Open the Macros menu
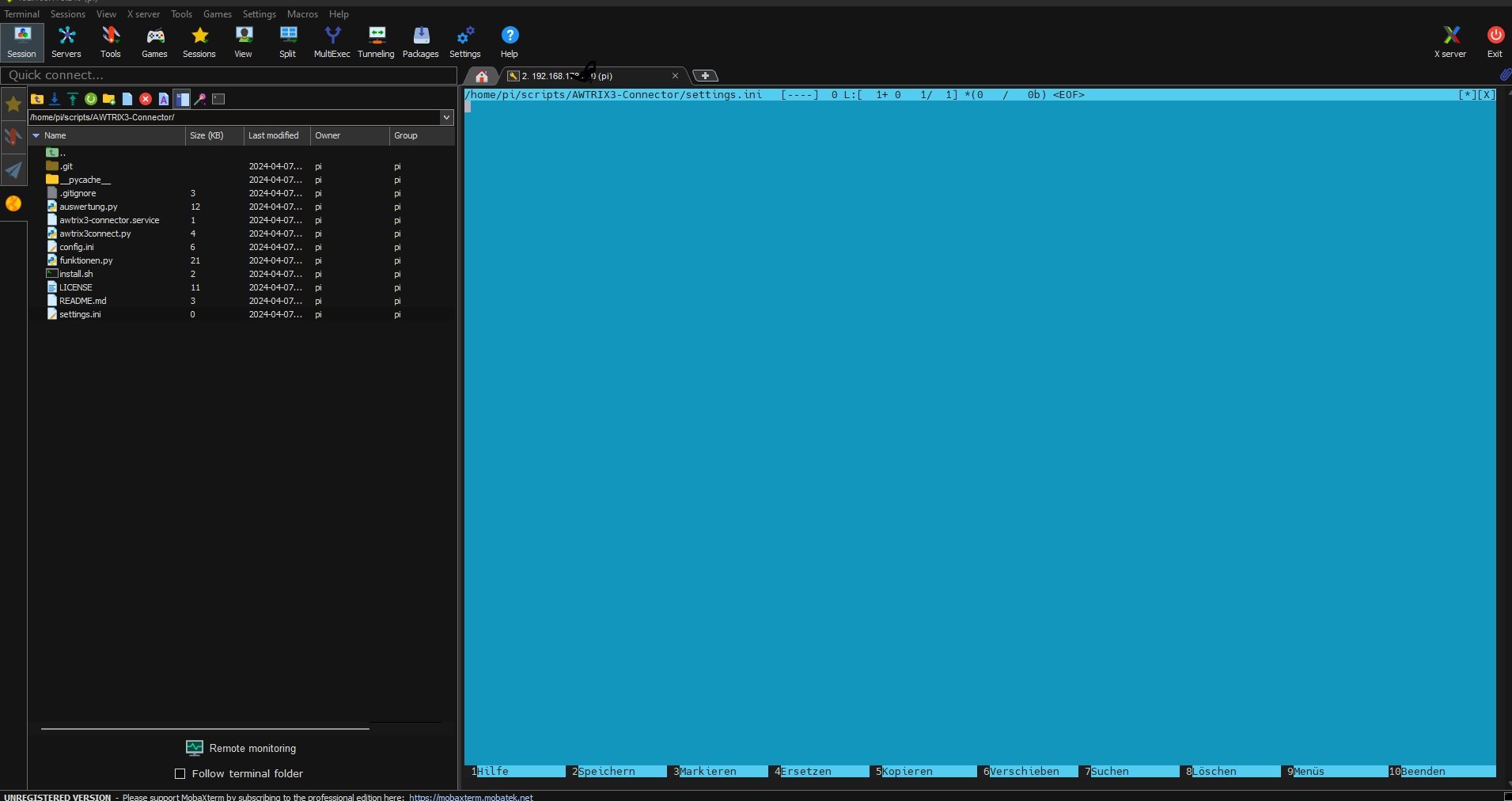The height and width of the screenshot is (801, 1512). coord(302,14)
